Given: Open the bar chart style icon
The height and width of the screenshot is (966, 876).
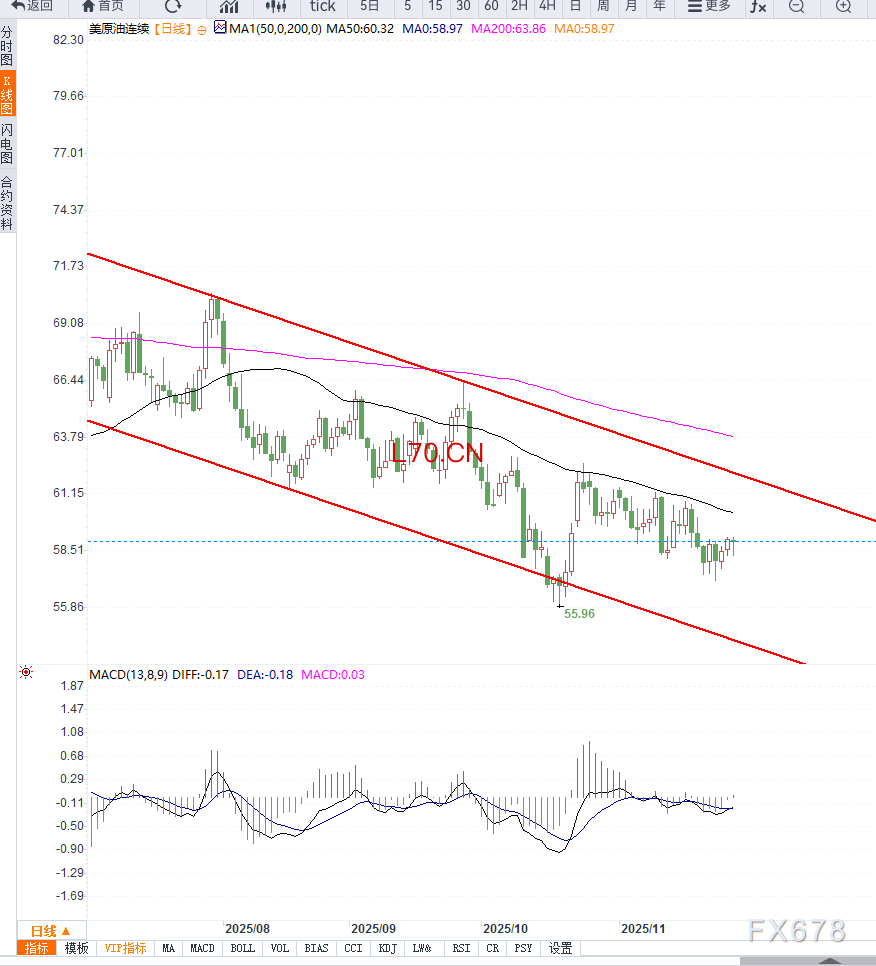Looking at the screenshot, I should 229,6.
